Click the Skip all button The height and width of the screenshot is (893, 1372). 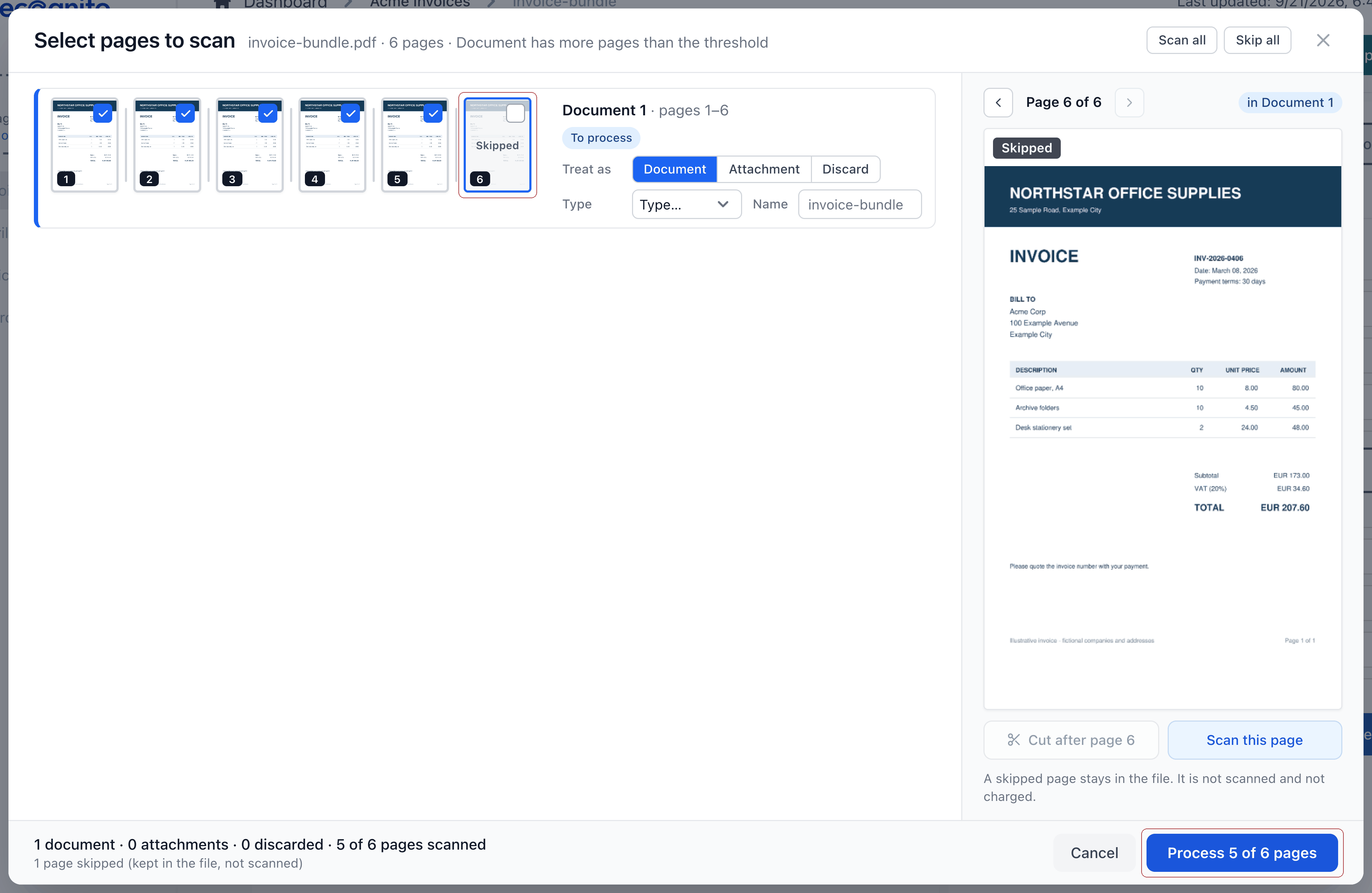pos(1257,40)
